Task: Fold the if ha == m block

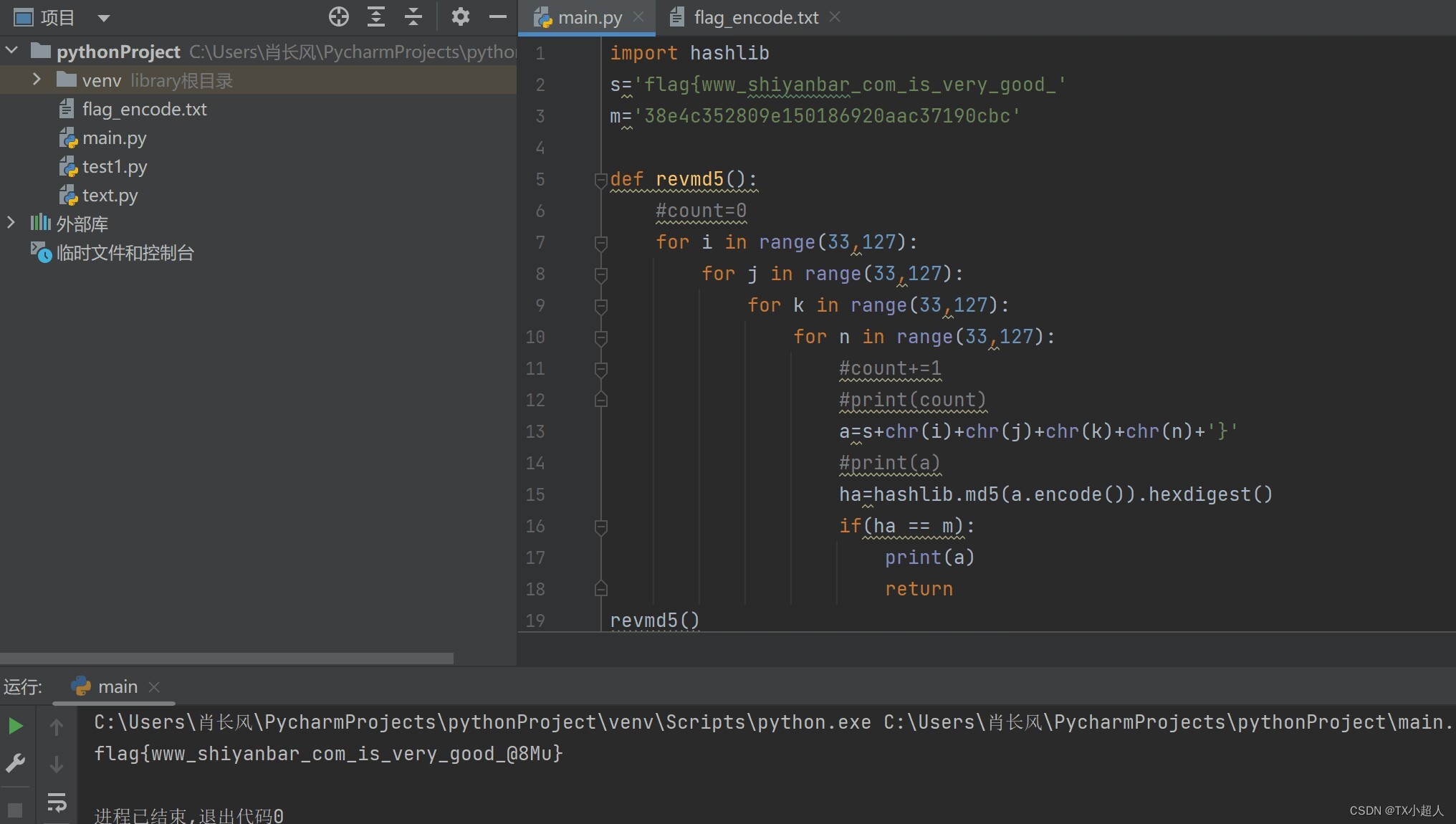Action: click(x=601, y=527)
